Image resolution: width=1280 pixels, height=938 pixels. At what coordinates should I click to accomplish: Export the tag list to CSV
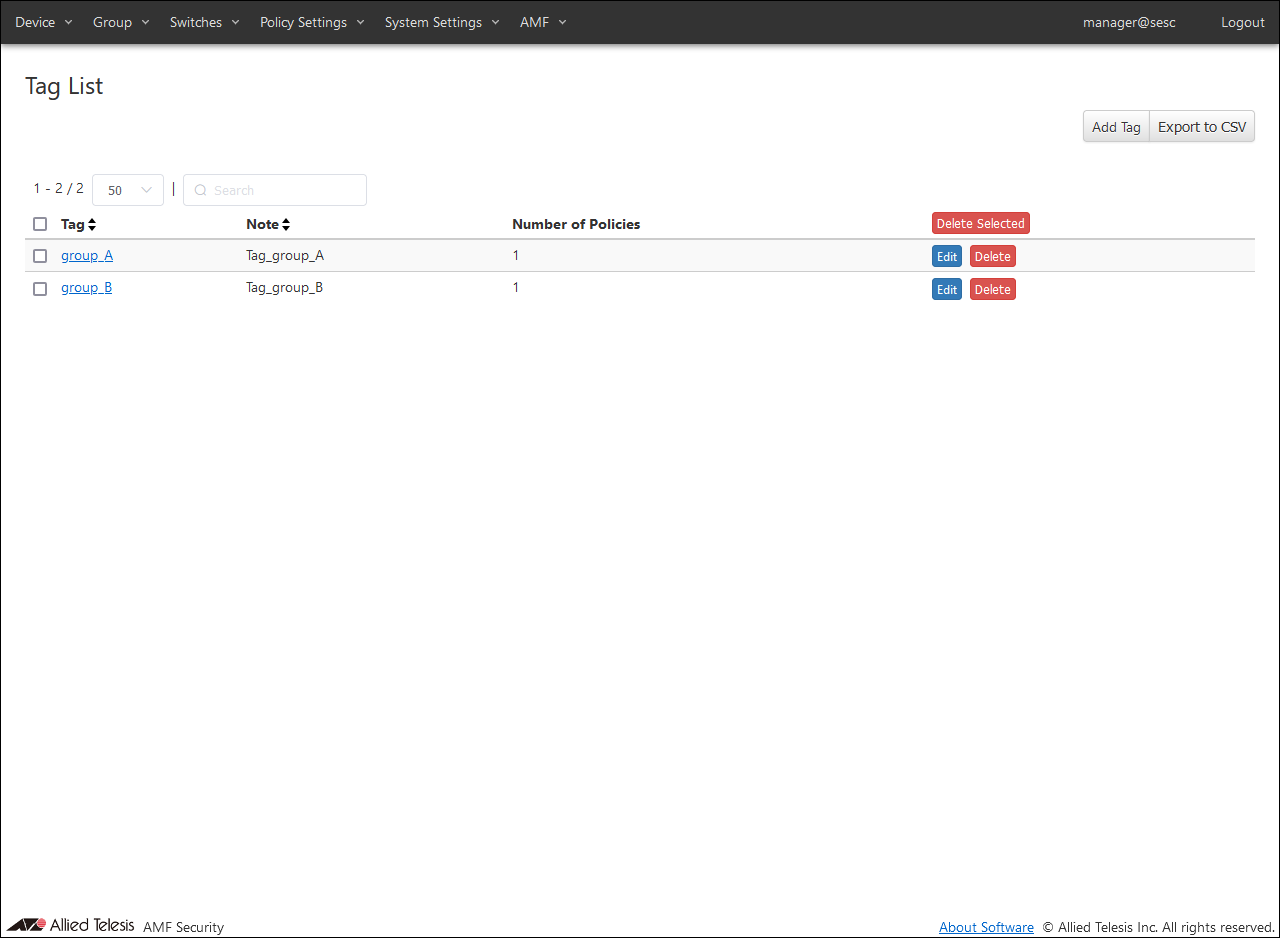tap(1202, 127)
